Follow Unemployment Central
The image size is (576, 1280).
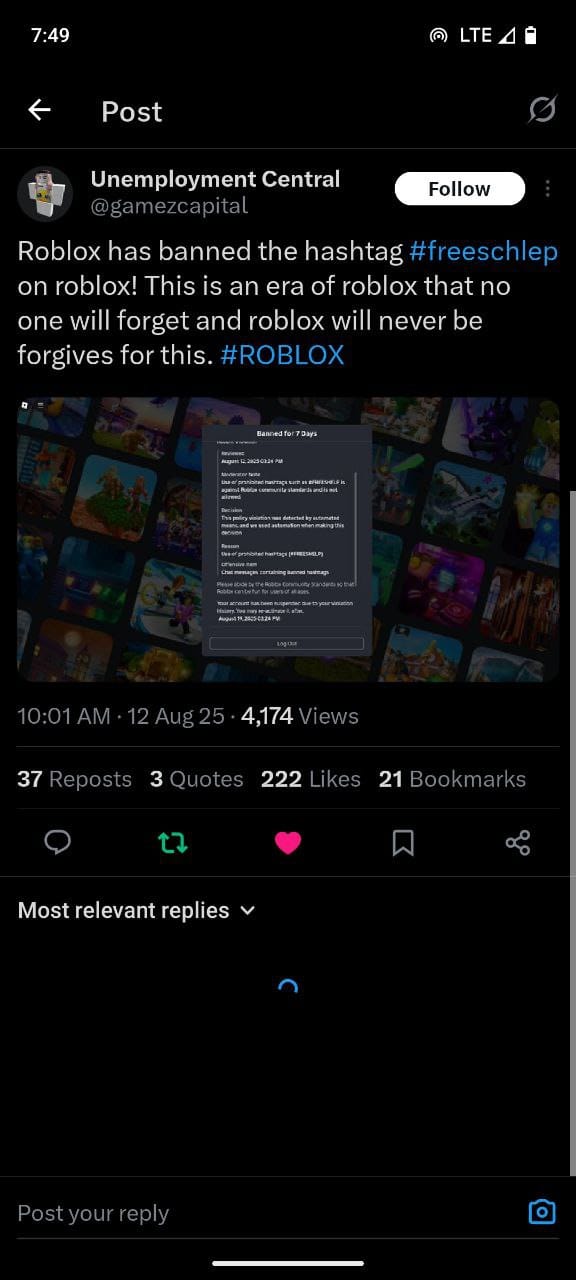459,189
